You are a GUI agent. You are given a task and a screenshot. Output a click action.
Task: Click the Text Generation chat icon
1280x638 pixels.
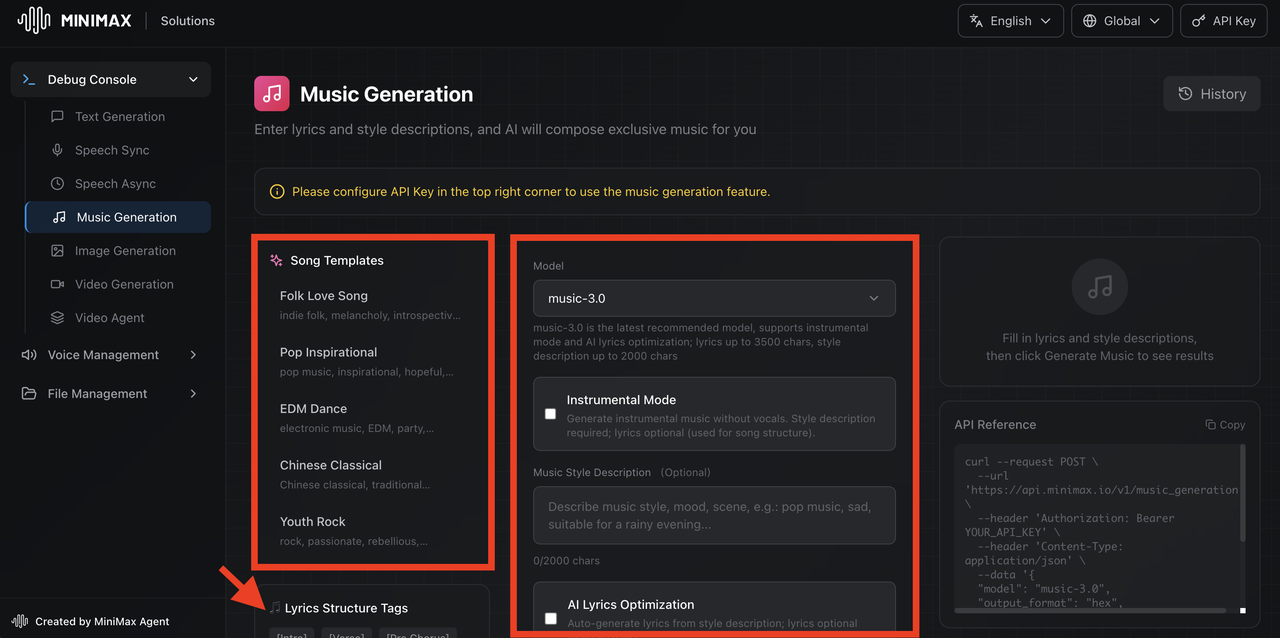pyautogui.click(x=57, y=117)
